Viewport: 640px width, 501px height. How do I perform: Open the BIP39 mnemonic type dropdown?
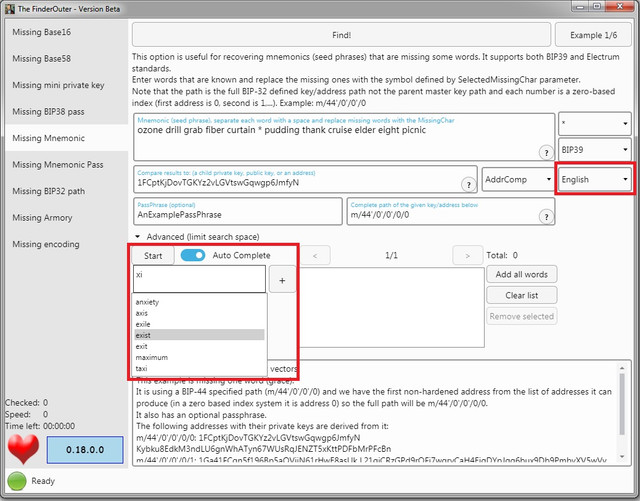pos(594,150)
